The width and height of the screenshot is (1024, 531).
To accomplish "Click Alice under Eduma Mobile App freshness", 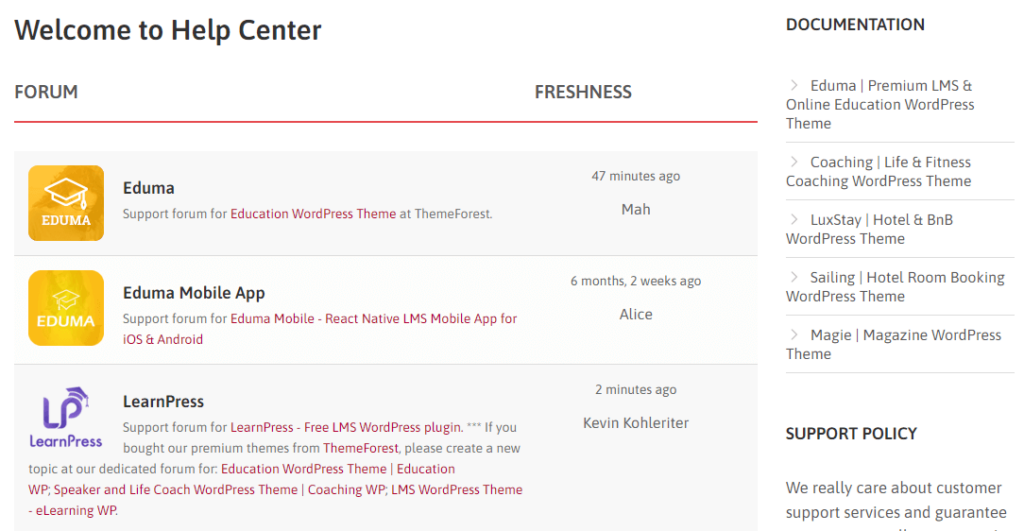I will [636, 314].
